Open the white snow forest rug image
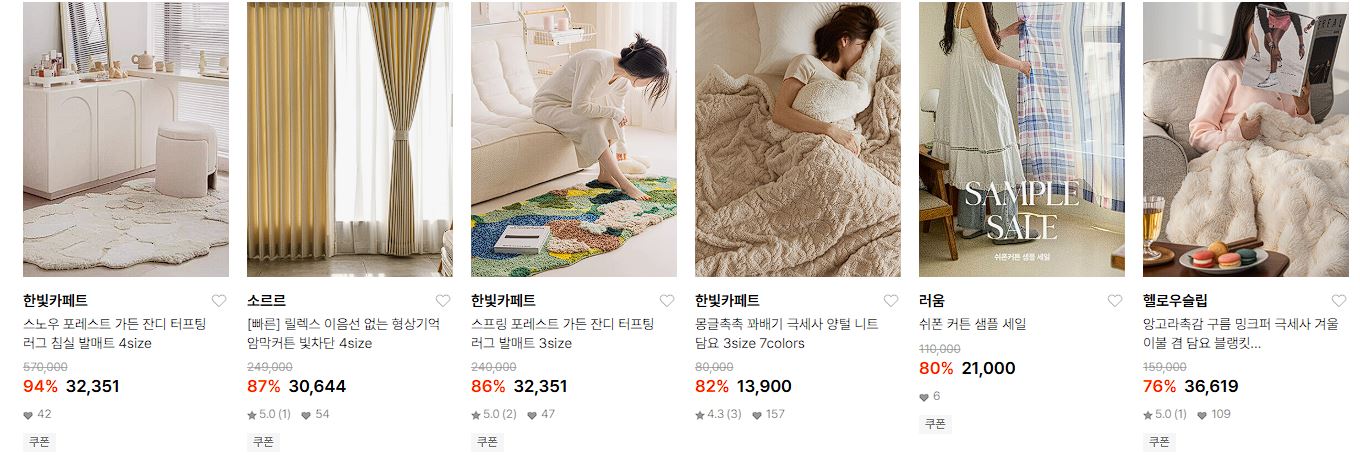The width and height of the screenshot is (1360, 465). [x=126, y=139]
